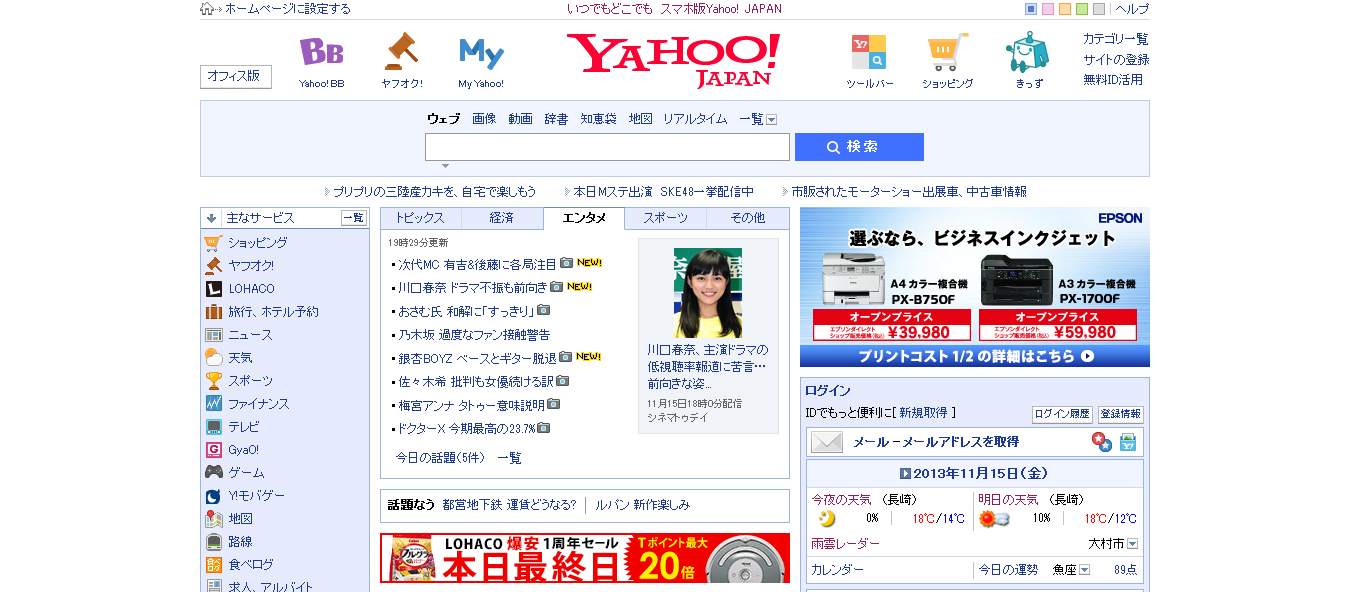
Task: Click the 一覧 button in 主なサービス header
Action: click(x=354, y=218)
